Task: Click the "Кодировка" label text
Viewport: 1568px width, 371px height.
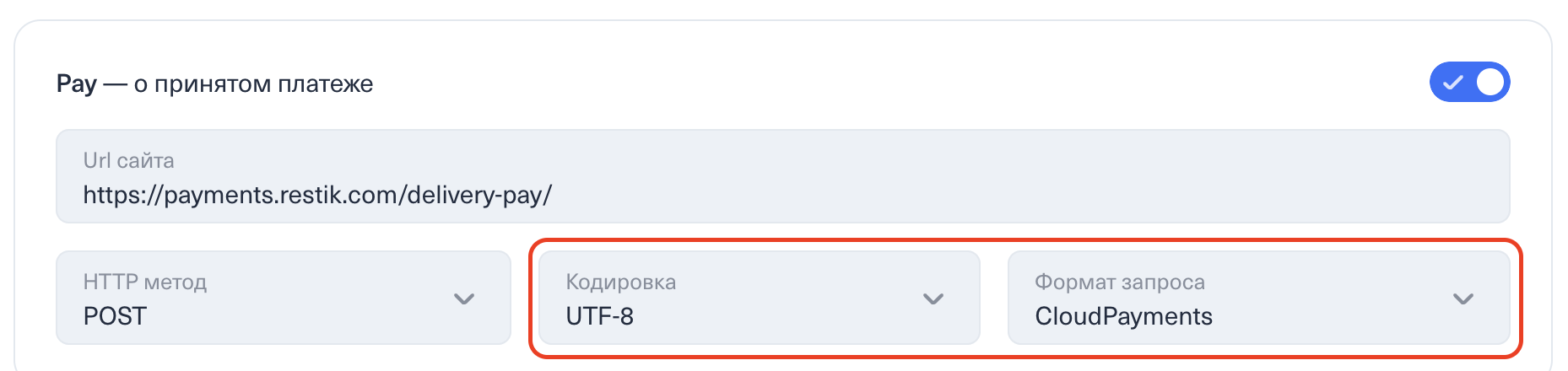Action: tap(620, 282)
